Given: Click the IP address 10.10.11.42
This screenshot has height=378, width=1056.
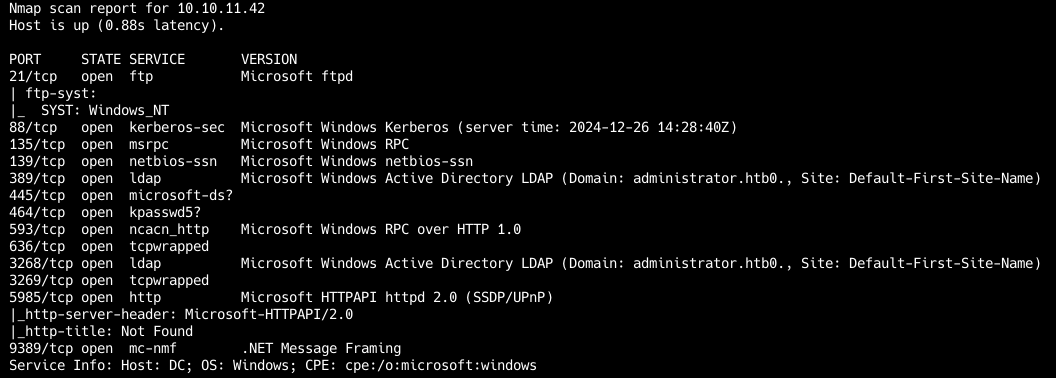Looking at the screenshot, I should coord(221,9).
